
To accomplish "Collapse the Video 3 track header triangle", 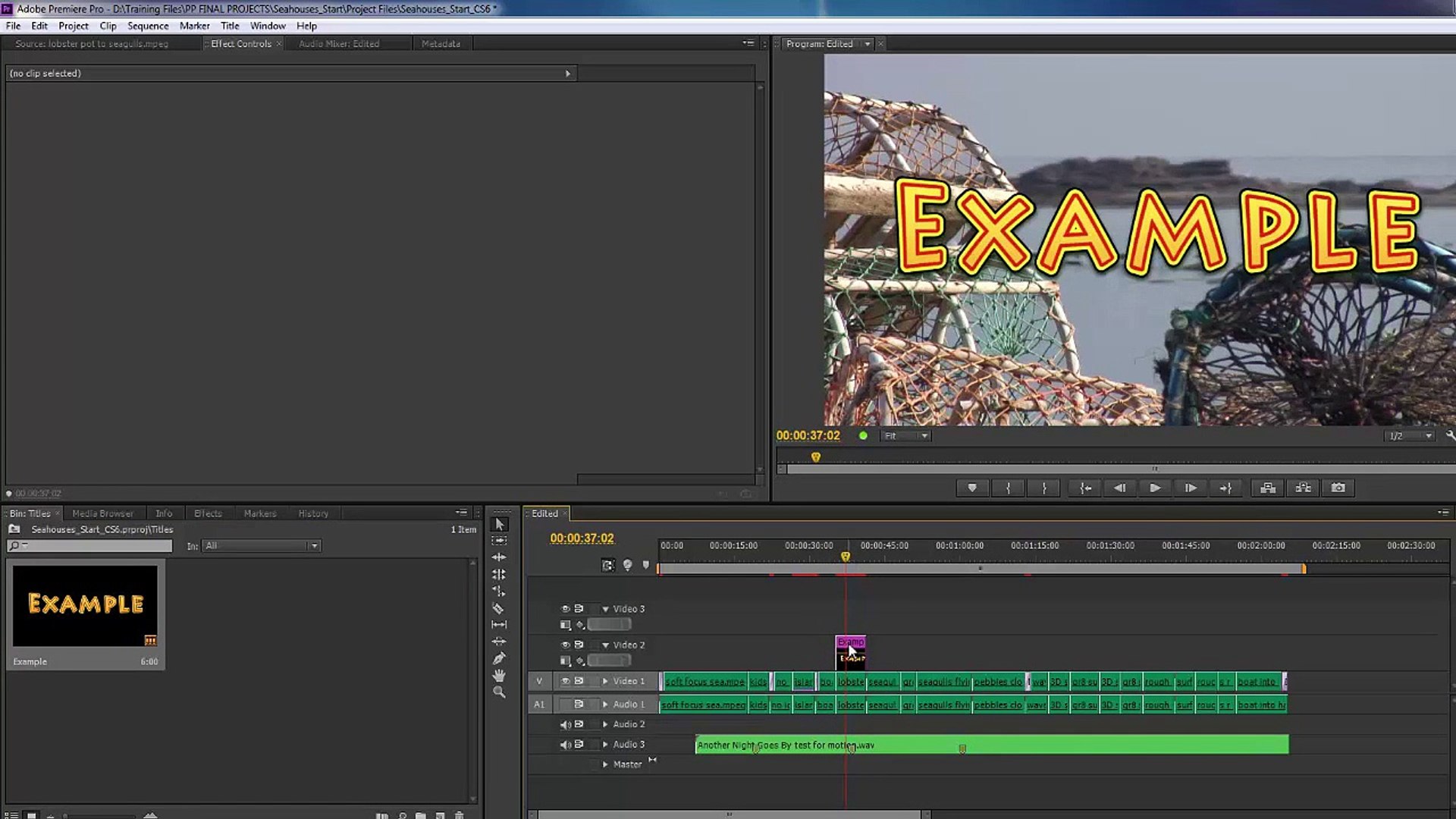I will tap(605, 609).
